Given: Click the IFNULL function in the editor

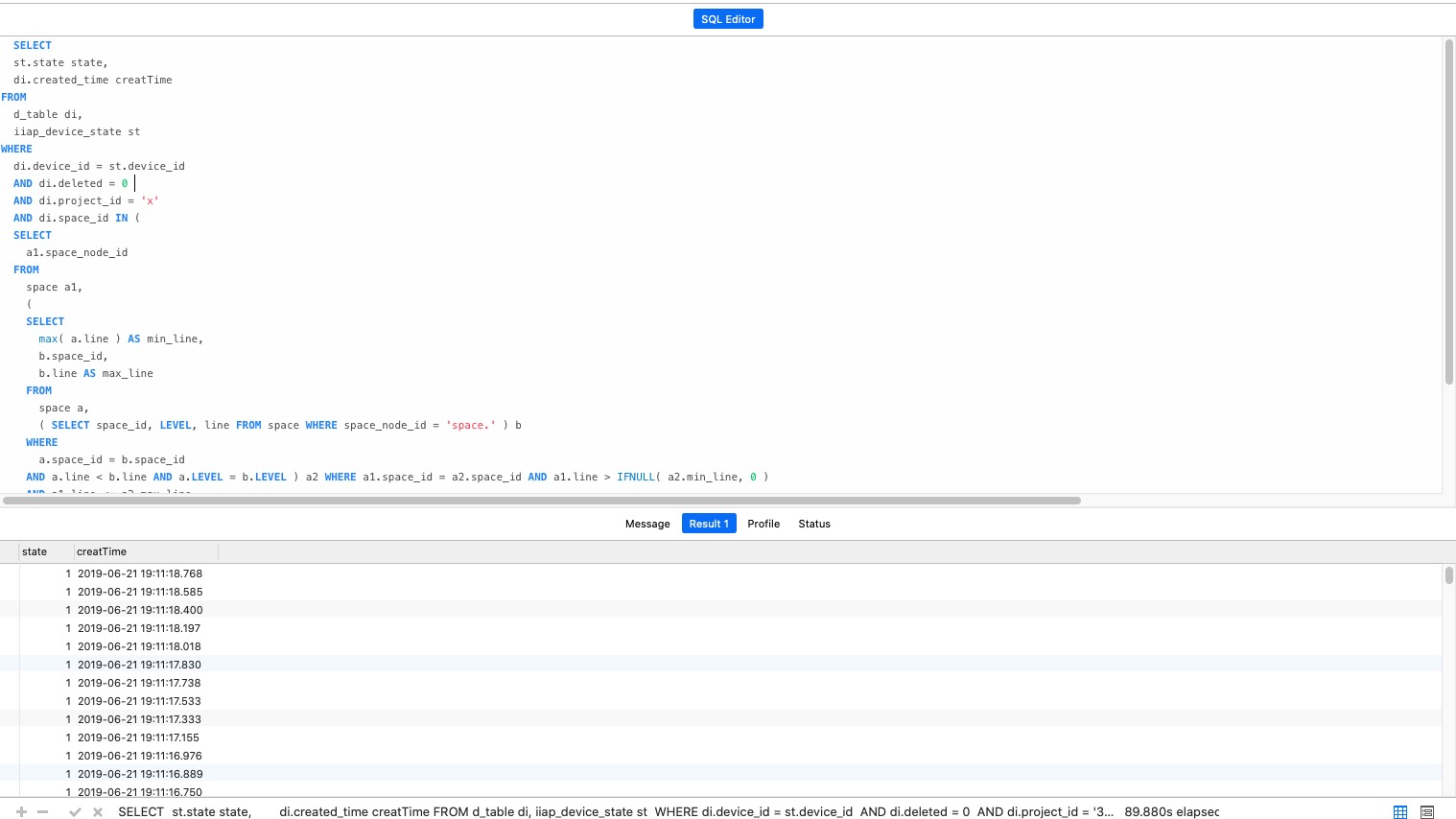Looking at the screenshot, I should [636, 477].
